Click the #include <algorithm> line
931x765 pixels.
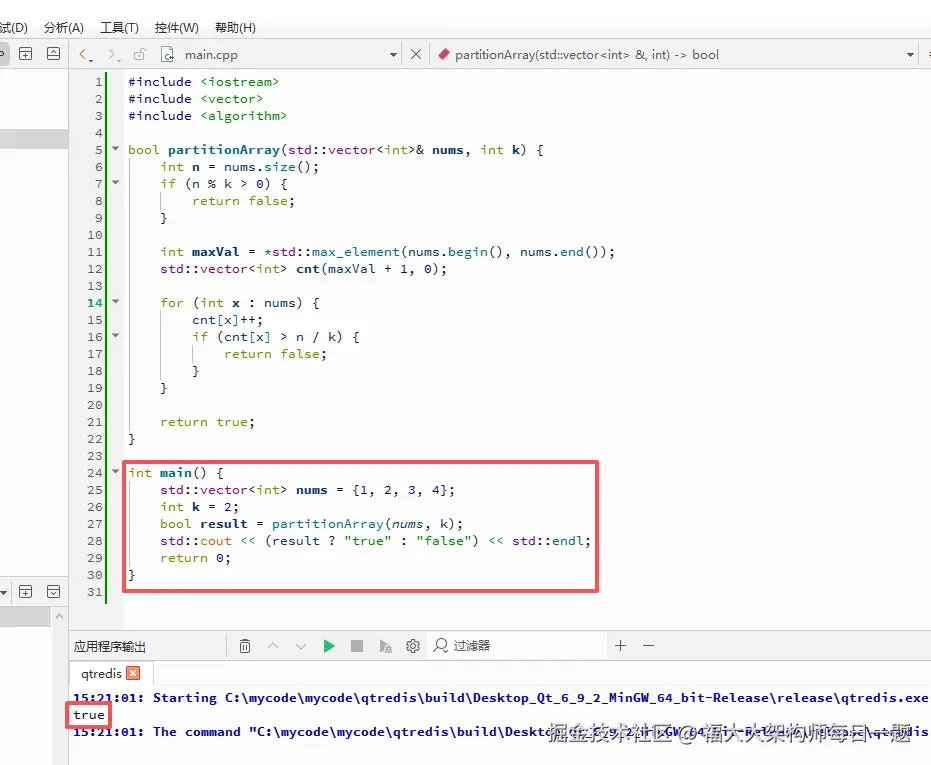pyautogui.click(x=207, y=116)
